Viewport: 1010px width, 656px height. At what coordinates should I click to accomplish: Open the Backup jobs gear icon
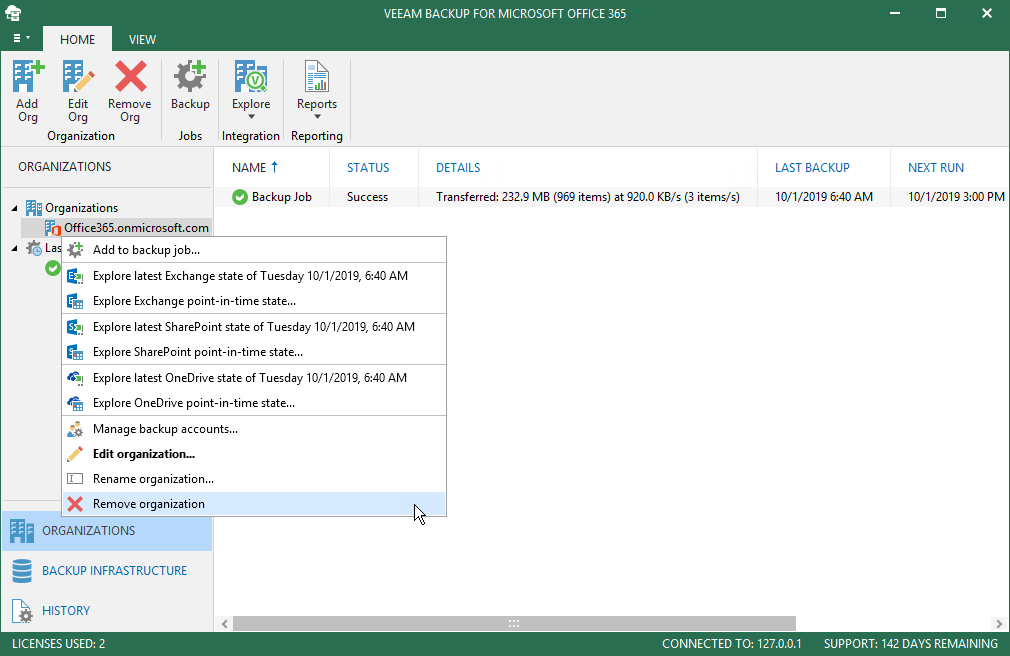click(x=190, y=77)
